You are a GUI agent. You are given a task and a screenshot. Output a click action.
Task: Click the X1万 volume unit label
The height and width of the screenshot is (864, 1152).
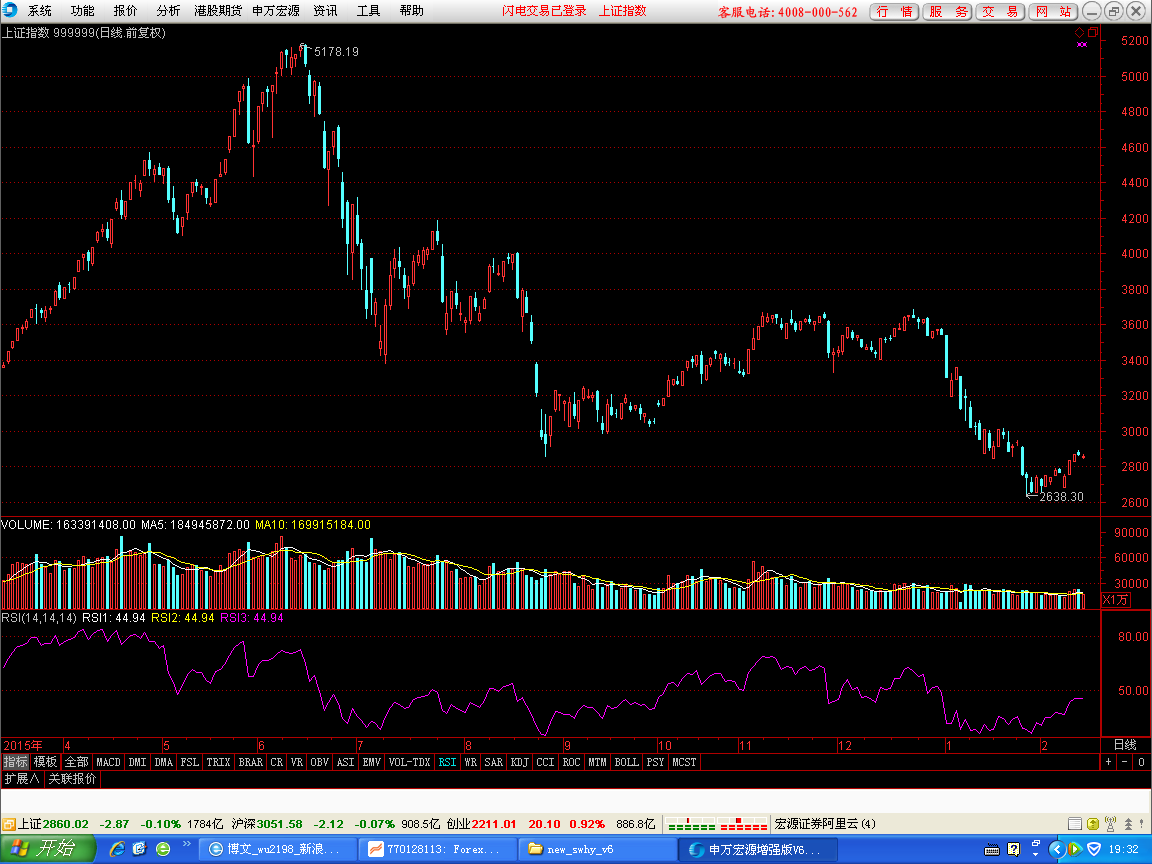1116,600
